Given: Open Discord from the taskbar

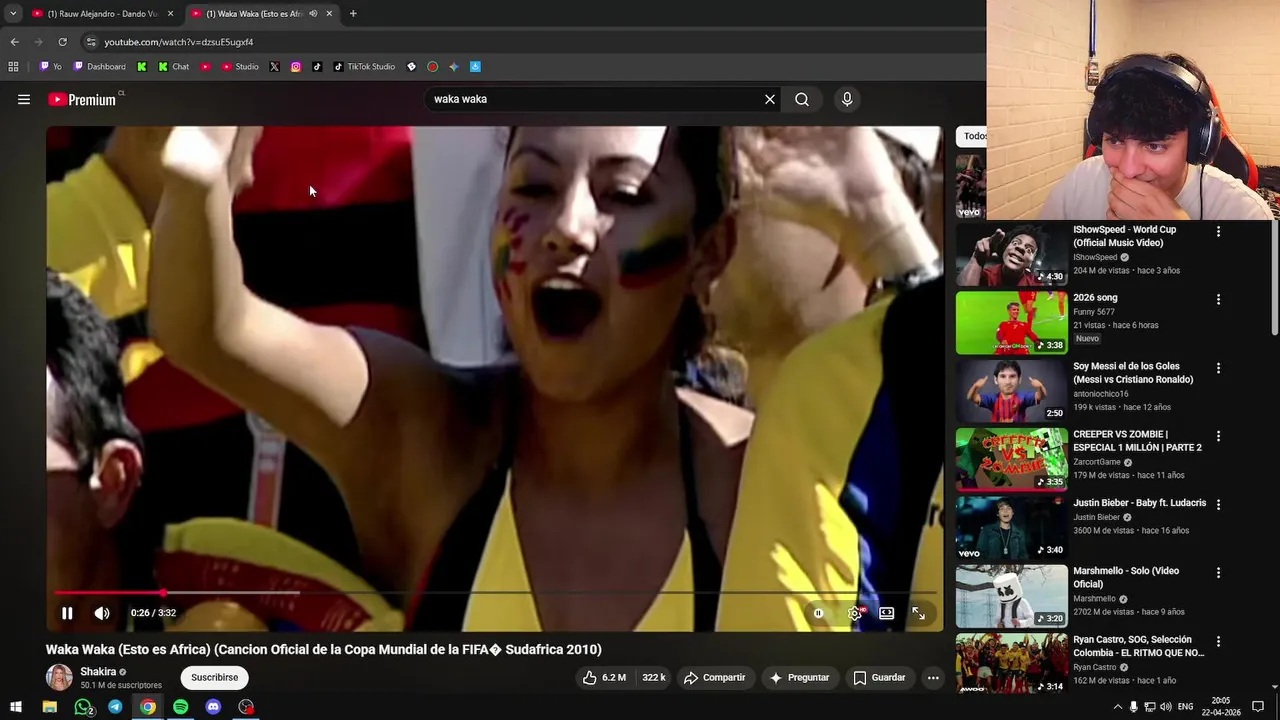Looking at the screenshot, I should point(213,707).
